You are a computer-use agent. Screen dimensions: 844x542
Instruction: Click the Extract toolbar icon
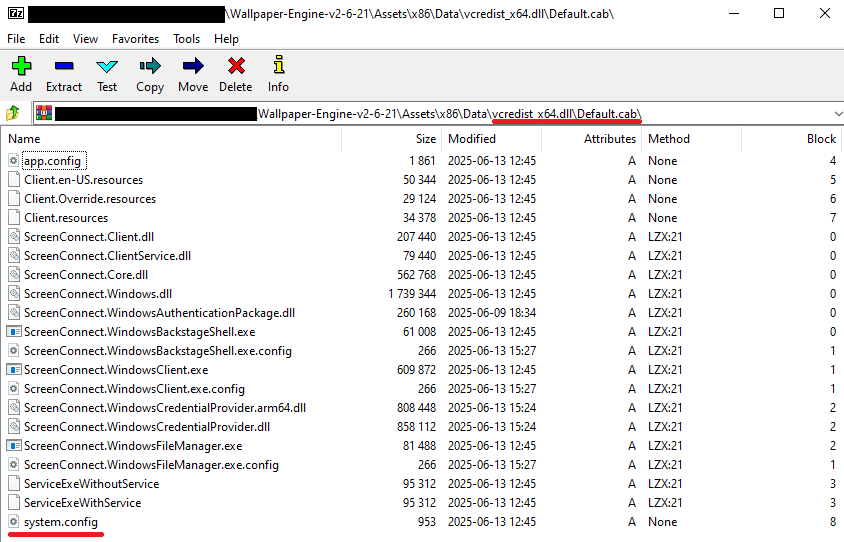[64, 66]
